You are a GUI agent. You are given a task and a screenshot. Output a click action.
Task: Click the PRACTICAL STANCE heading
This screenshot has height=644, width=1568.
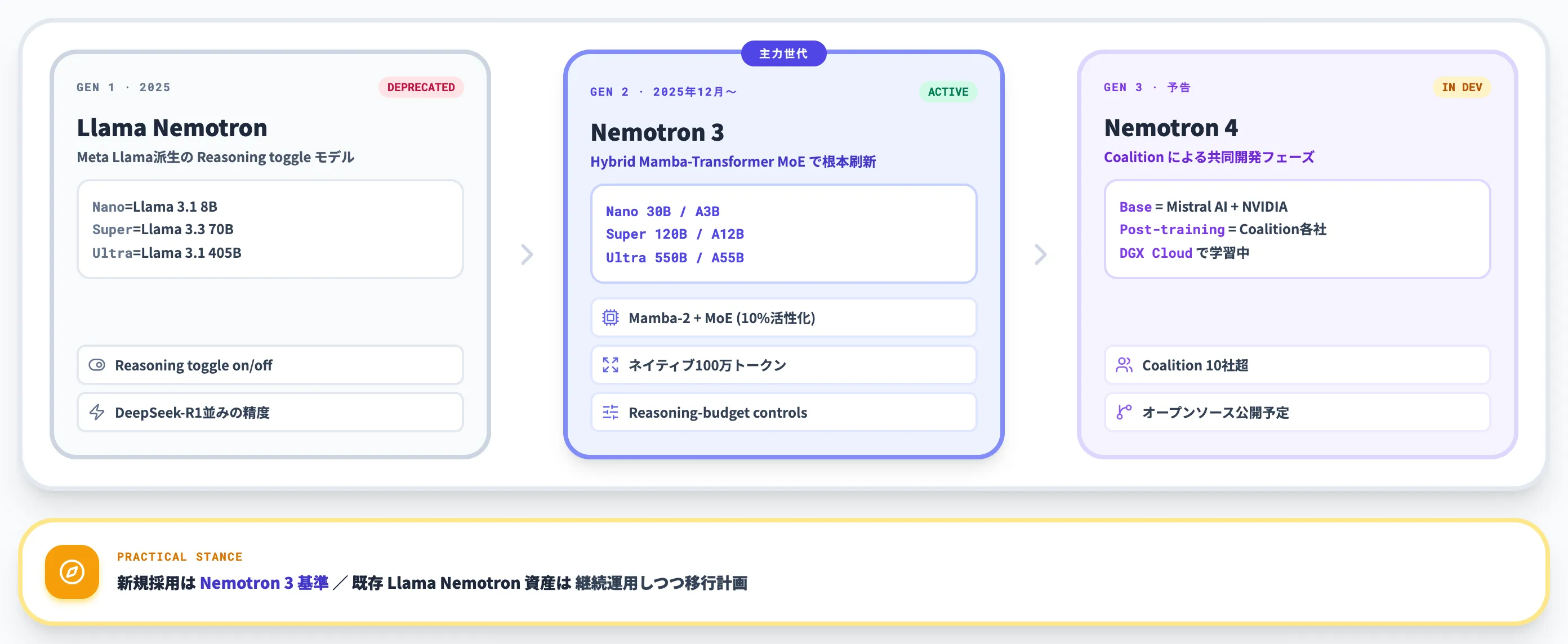coord(180,556)
